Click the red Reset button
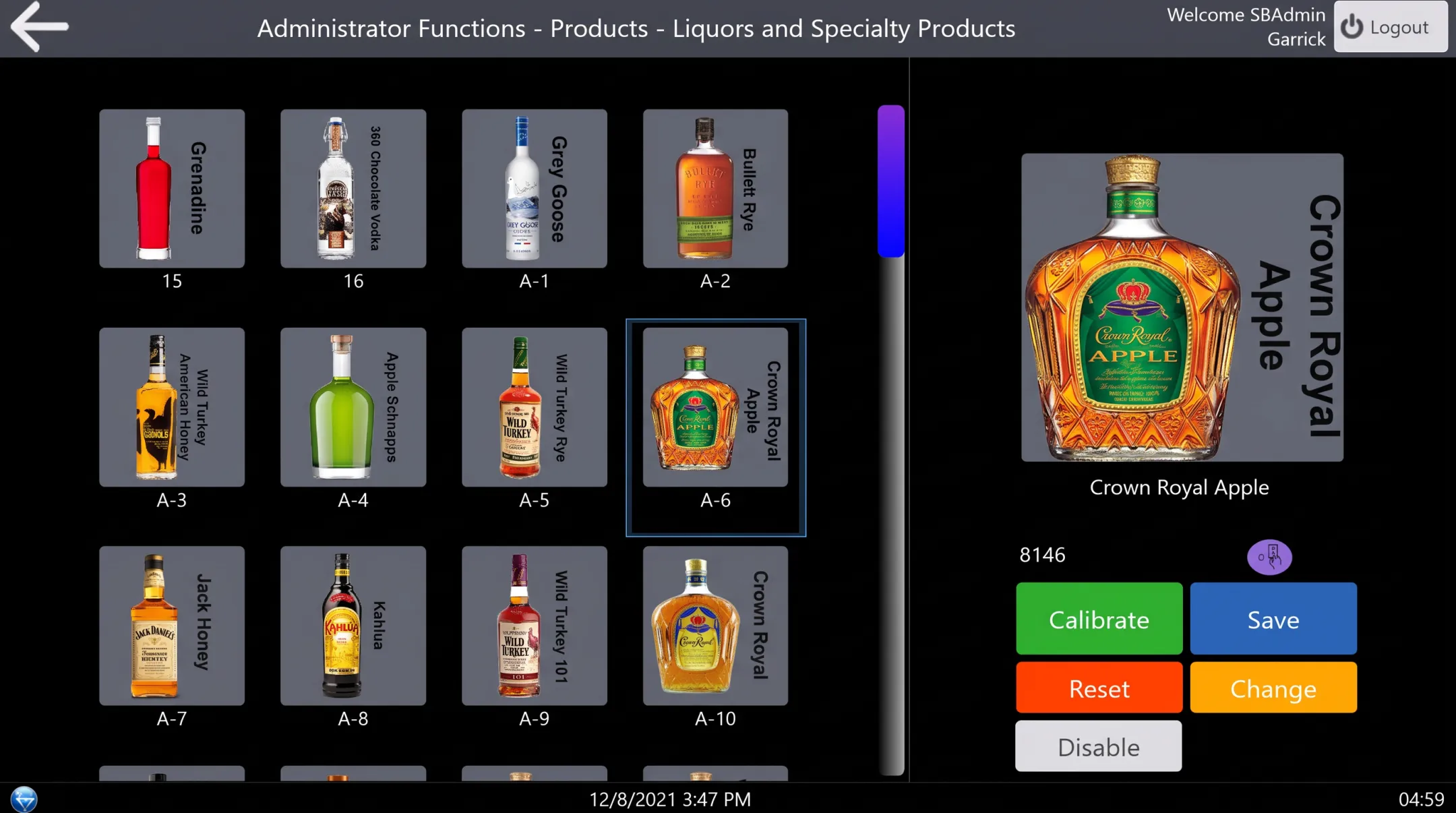This screenshot has height=813, width=1456. 1099,688
